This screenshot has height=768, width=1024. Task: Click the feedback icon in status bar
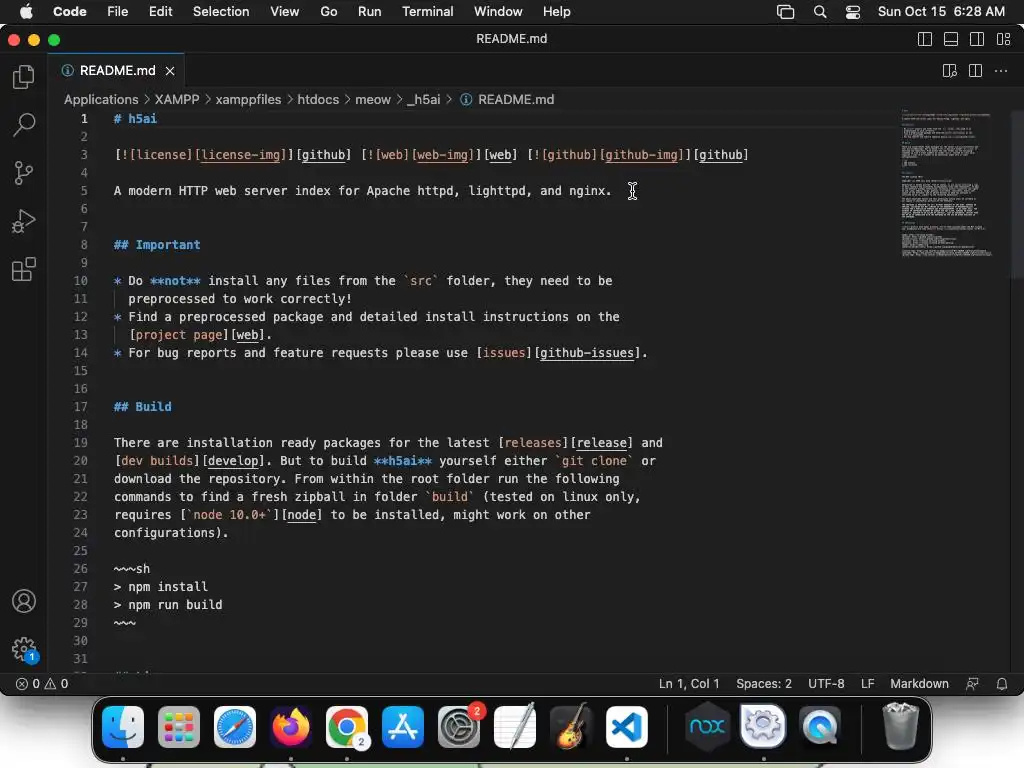tap(972, 684)
